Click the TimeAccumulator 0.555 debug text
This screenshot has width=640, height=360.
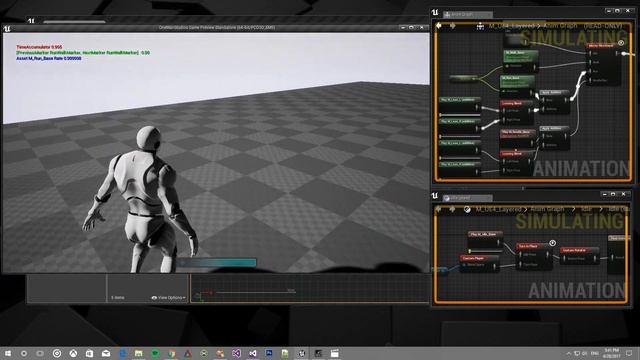click(39, 47)
